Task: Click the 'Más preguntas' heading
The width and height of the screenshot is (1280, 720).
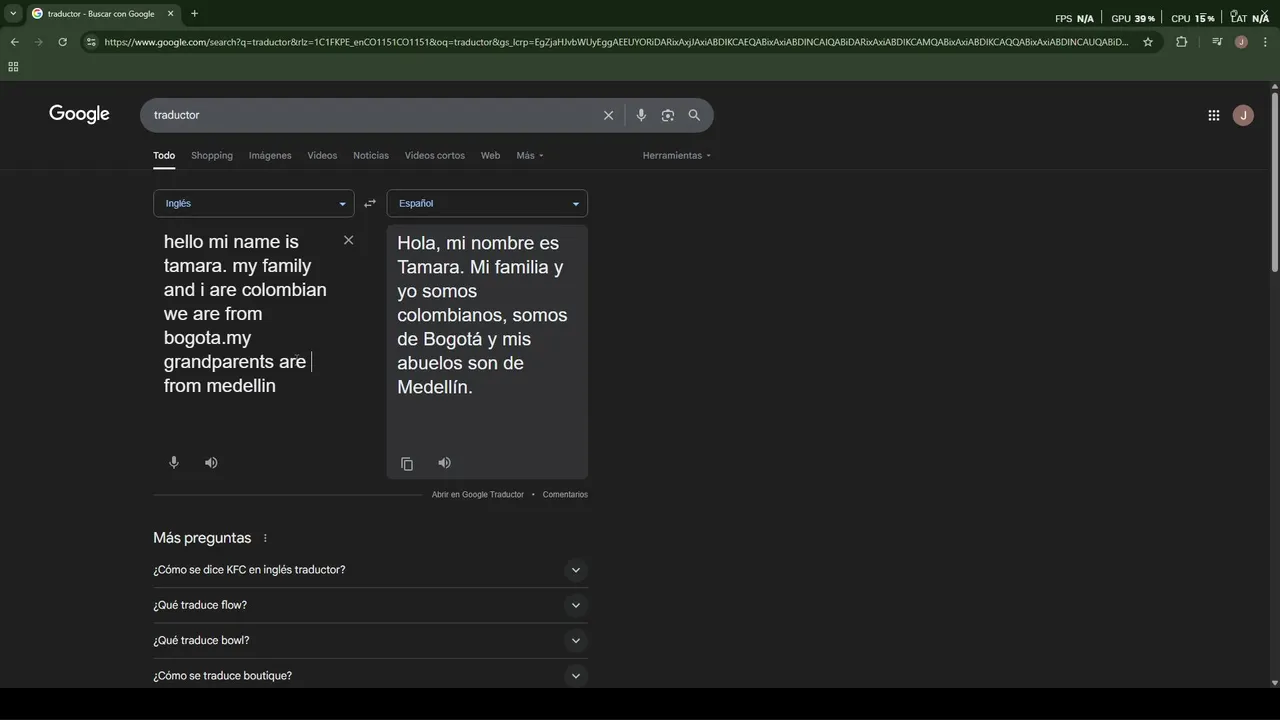Action: tap(202, 538)
